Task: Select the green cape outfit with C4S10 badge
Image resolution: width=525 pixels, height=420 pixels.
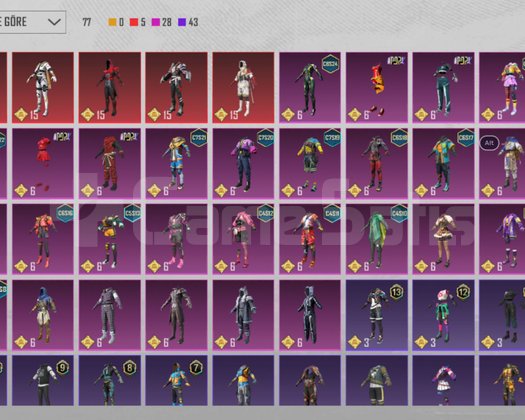Action: pos(377,239)
